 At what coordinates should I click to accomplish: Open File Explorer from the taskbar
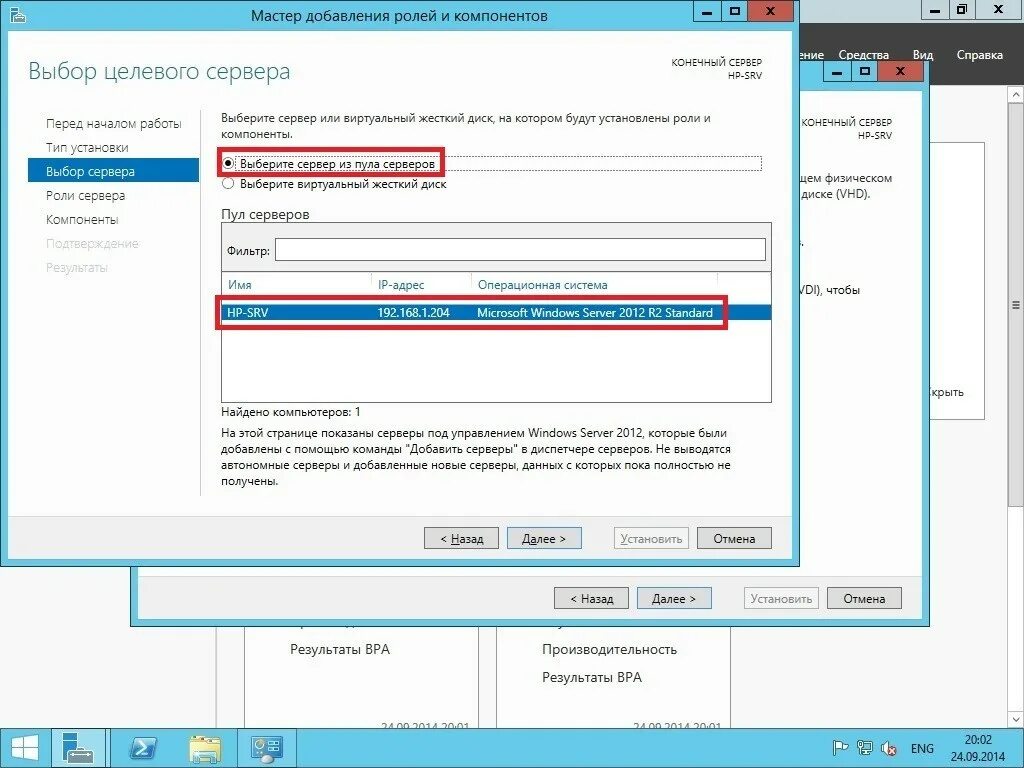pos(204,748)
